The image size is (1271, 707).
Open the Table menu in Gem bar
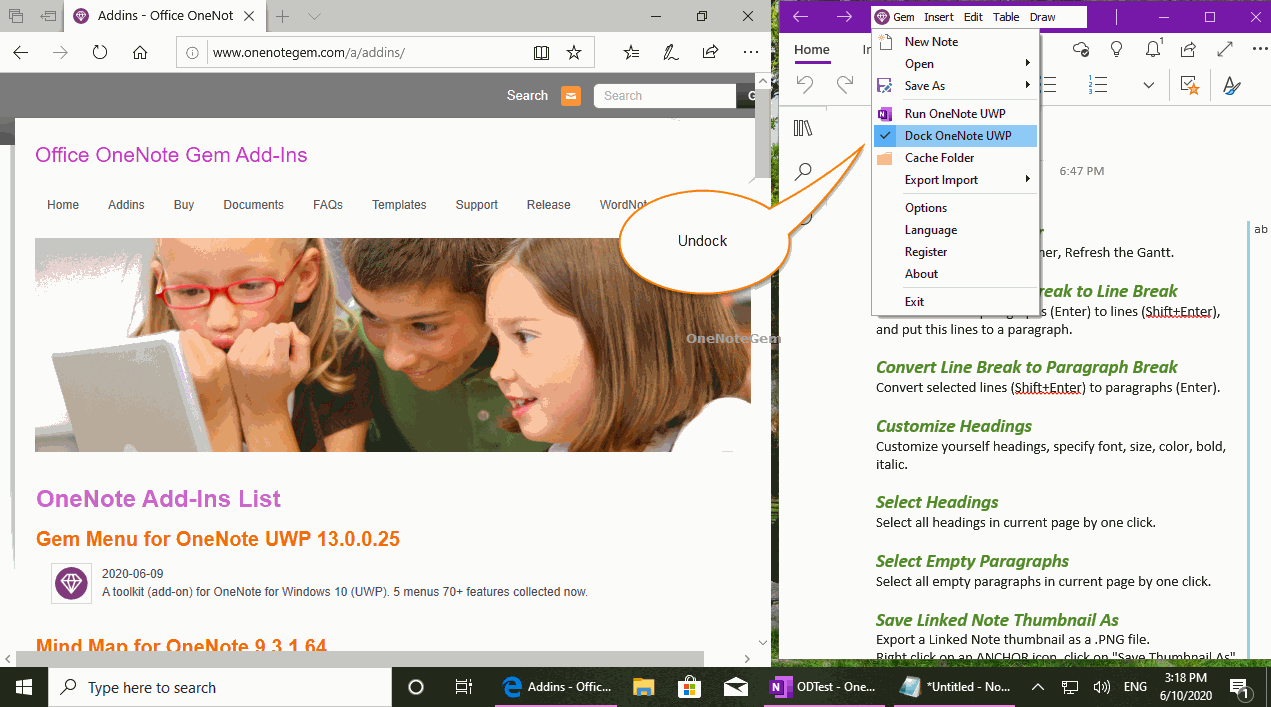pos(1006,17)
